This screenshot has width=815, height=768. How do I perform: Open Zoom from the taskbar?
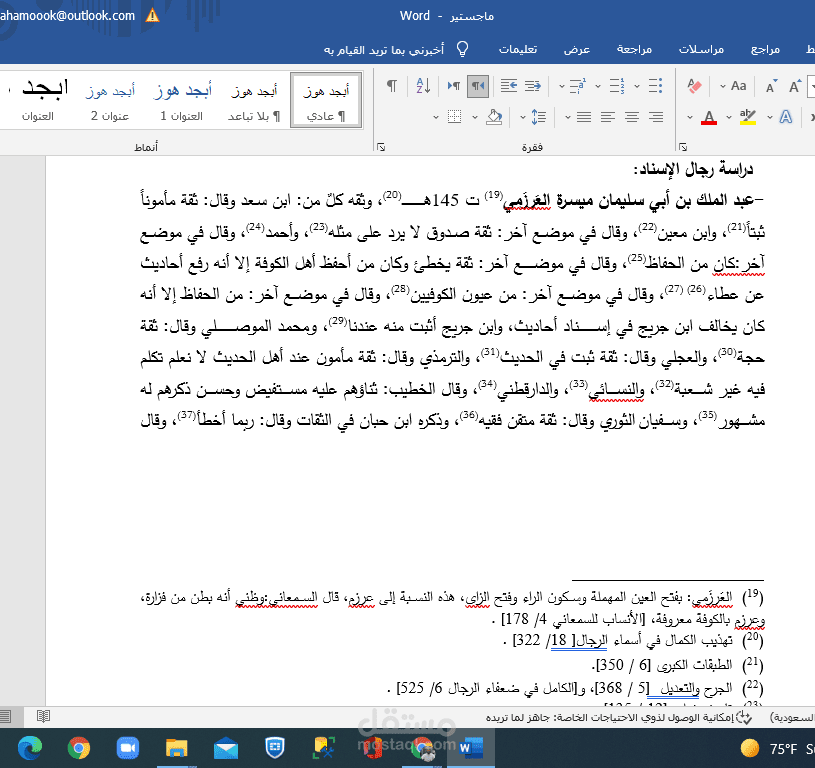(127, 749)
